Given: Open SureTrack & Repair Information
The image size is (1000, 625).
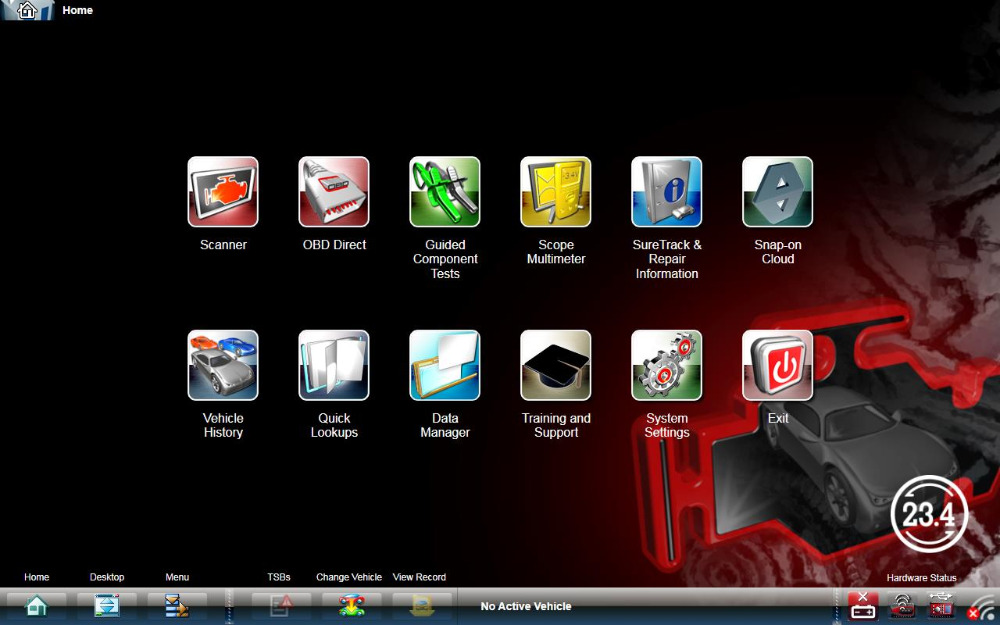Looking at the screenshot, I should click(666, 192).
